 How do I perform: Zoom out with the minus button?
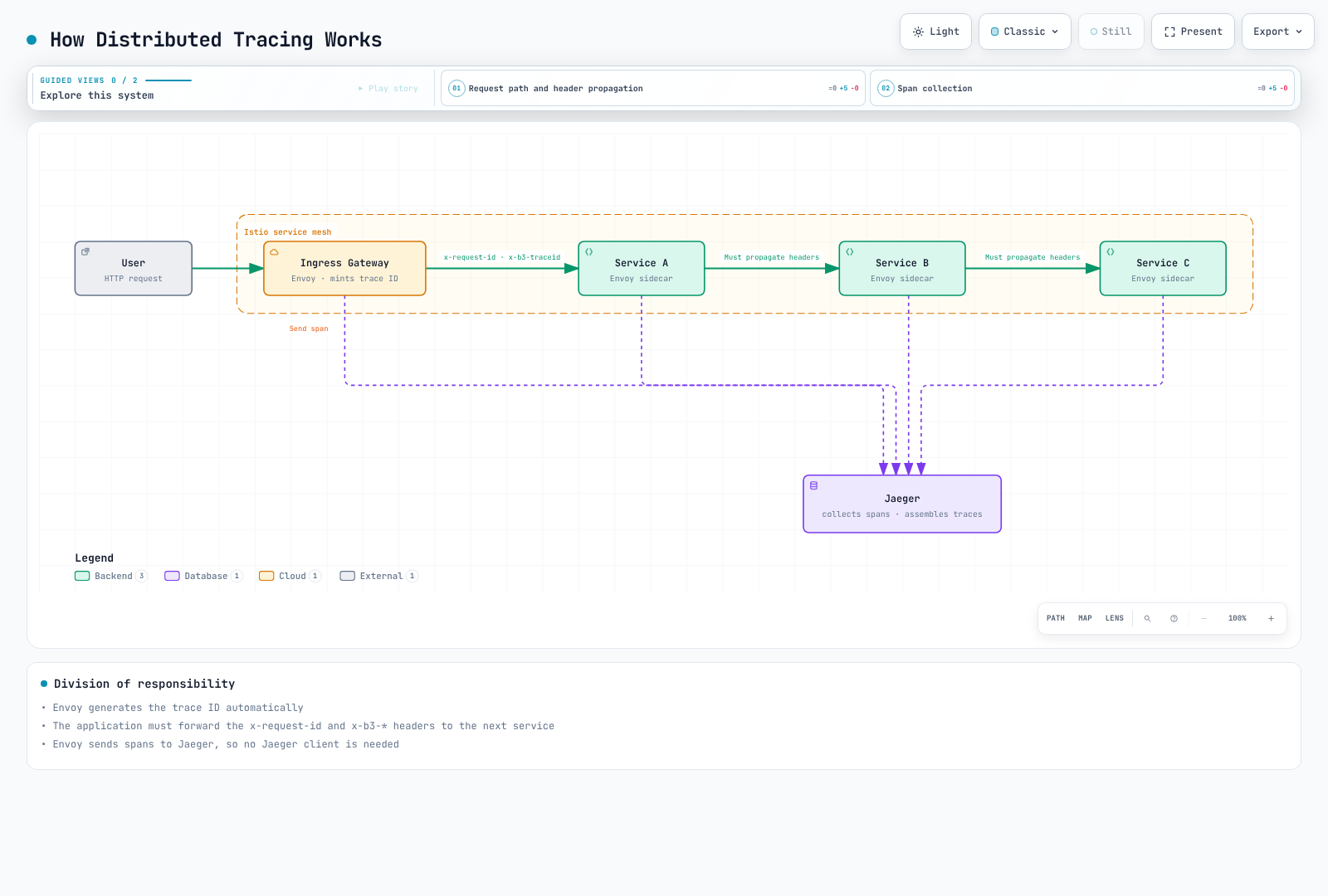pos(1204,618)
